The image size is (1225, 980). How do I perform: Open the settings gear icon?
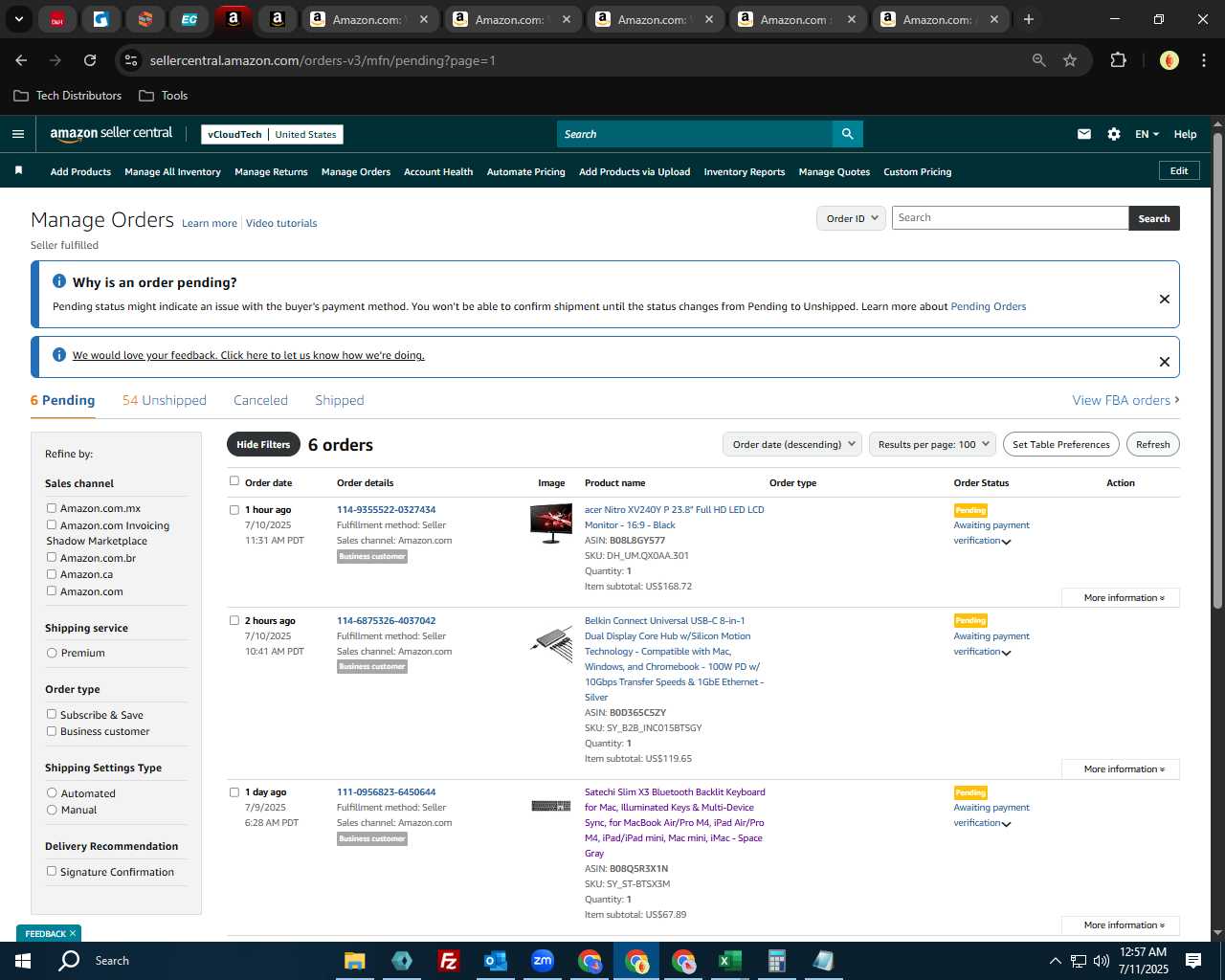tap(1114, 134)
